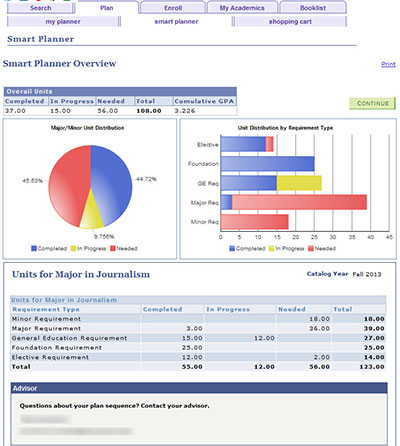Open the my planner subtab

(x=63, y=21)
